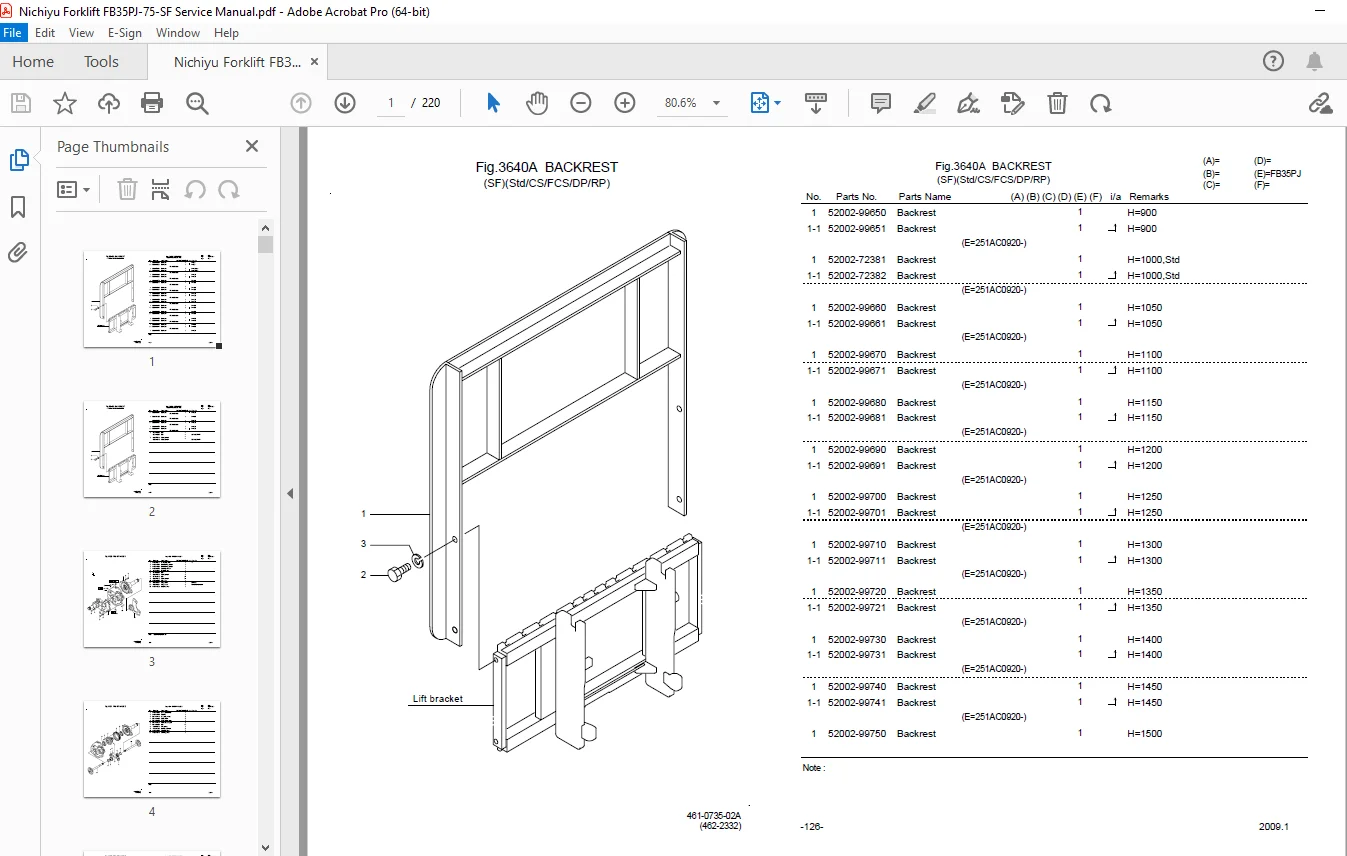Delete page with toolbar trash icon
This screenshot has height=856, width=1347.
pos(1057,103)
